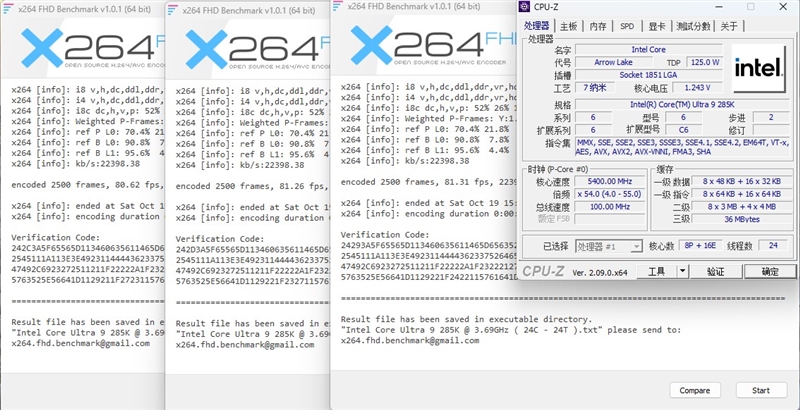Click the 核心速度 value 5400.00 MHz
This screenshot has height=410, width=800.
pyautogui.click(x=609, y=182)
